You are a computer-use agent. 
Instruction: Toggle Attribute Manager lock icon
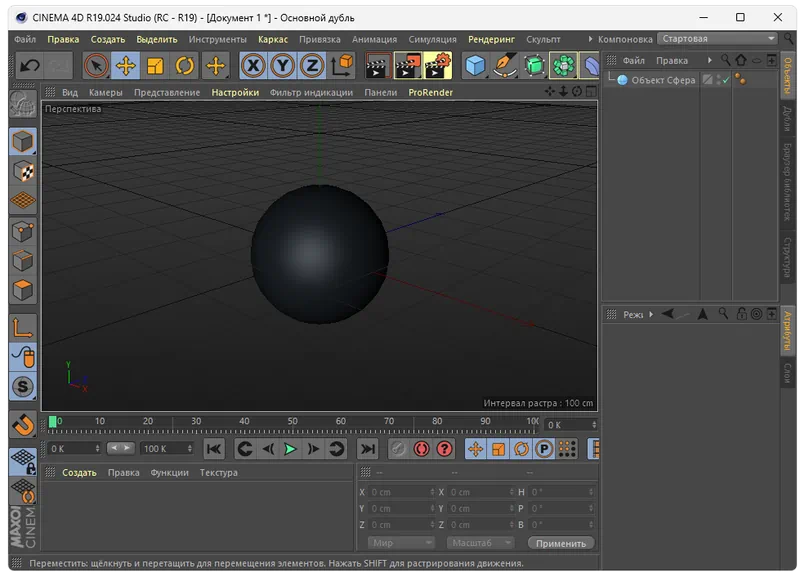[741, 314]
